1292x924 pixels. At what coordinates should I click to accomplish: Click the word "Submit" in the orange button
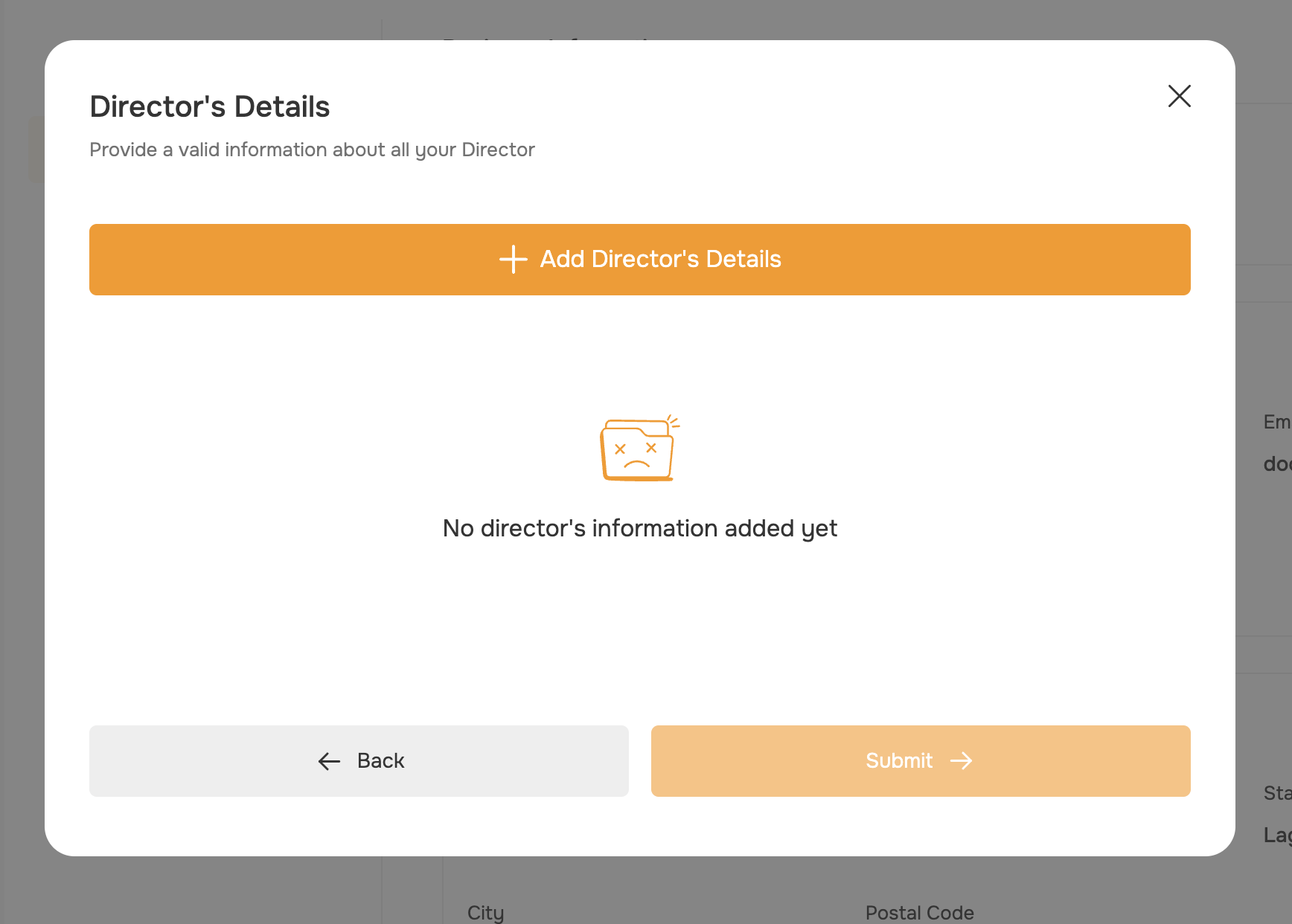point(899,760)
